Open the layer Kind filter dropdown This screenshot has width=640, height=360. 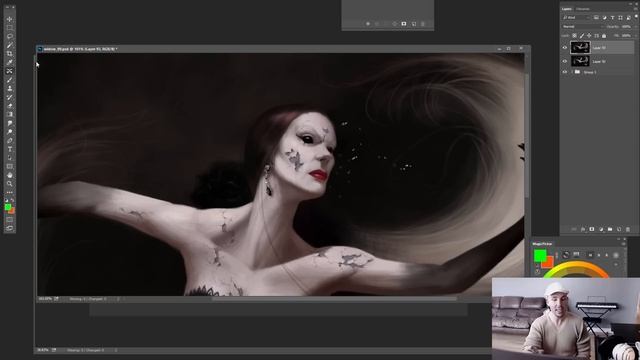tap(576, 18)
